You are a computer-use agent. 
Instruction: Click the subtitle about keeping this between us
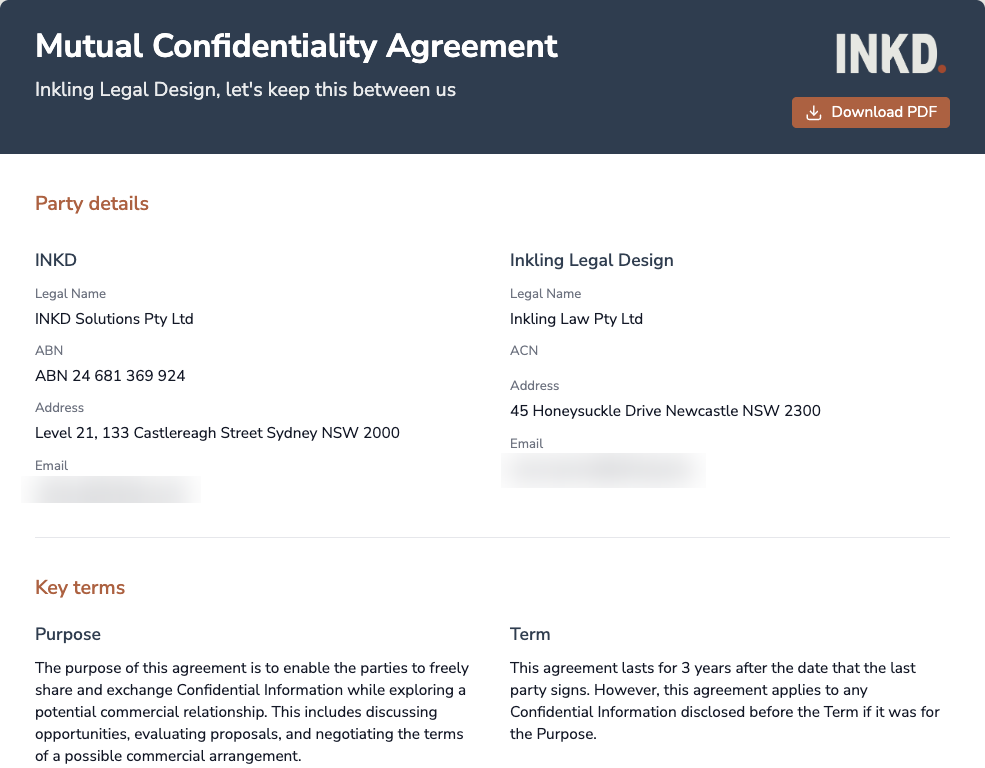click(244, 89)
